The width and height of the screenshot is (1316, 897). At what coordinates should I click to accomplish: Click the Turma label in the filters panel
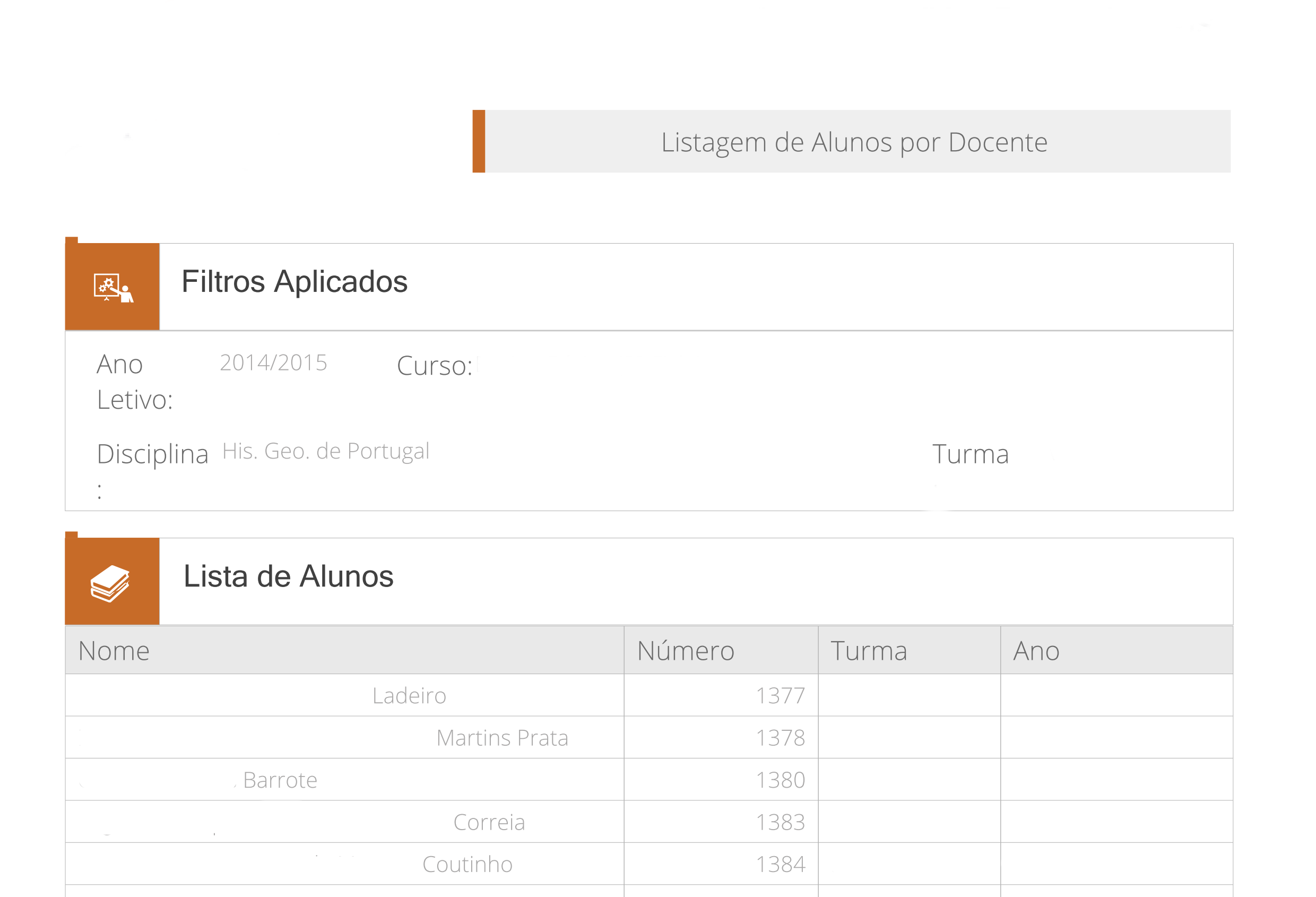[970, 455]
